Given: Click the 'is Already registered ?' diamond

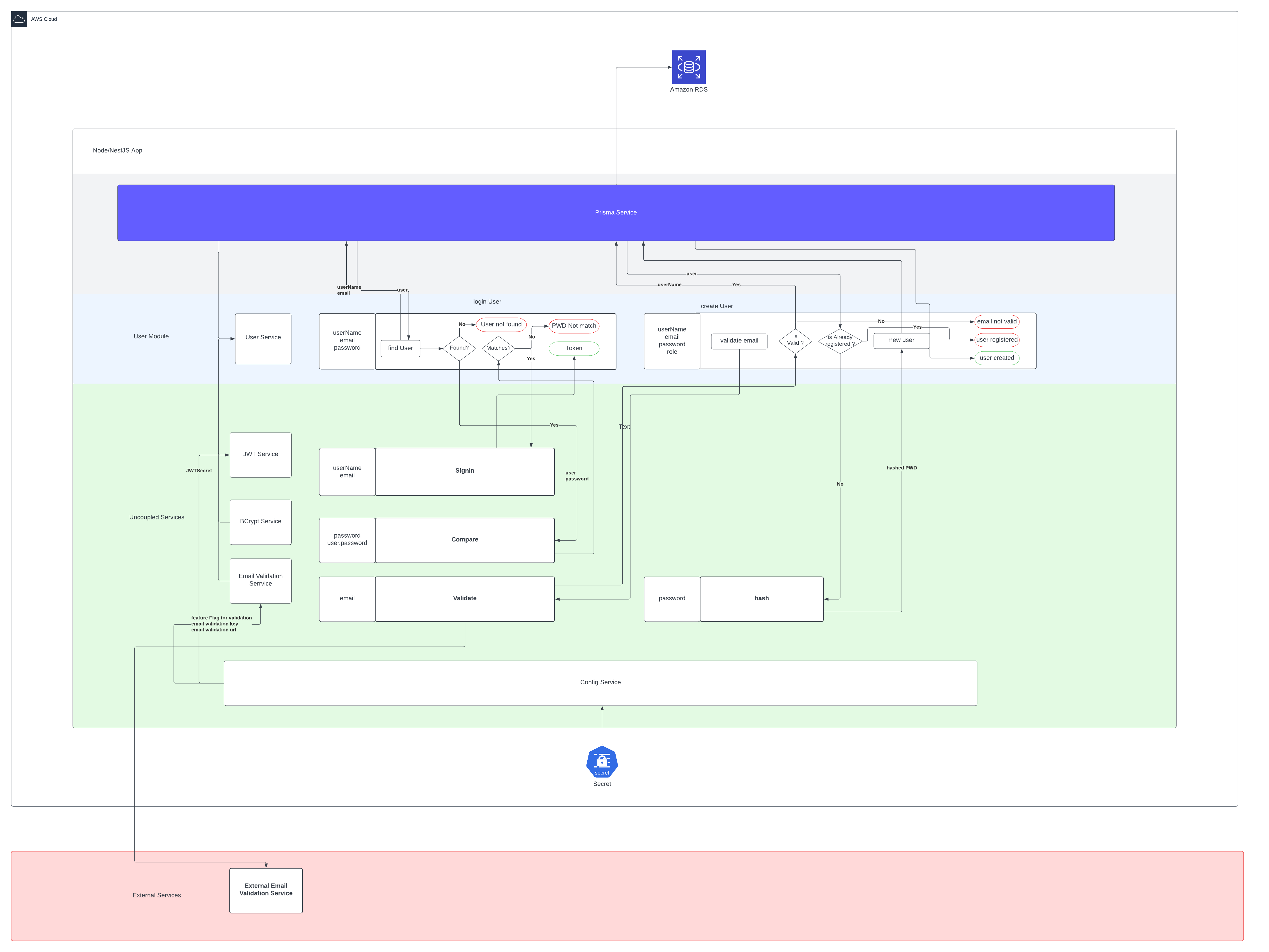Looking at the screenshot, I should click(840, 341).
